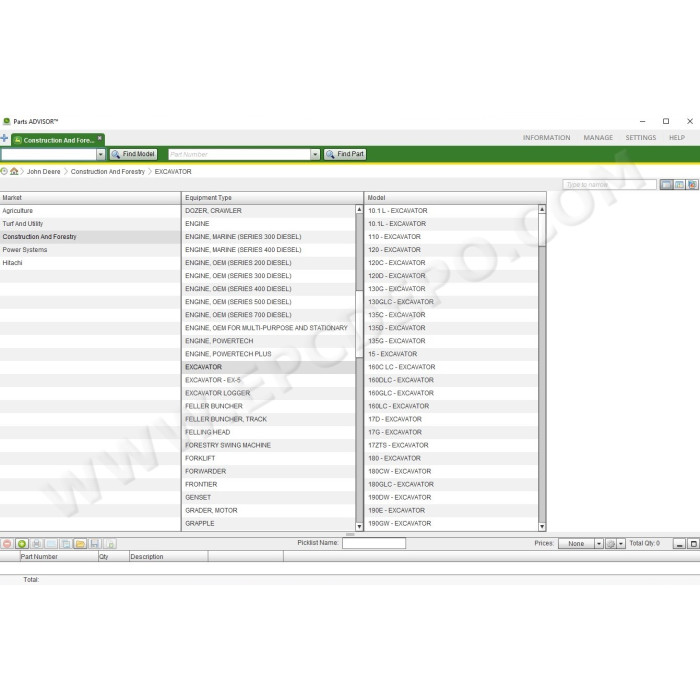
Task: Click the blank rectangle icon after the print icon
Action: click(51, 543)
